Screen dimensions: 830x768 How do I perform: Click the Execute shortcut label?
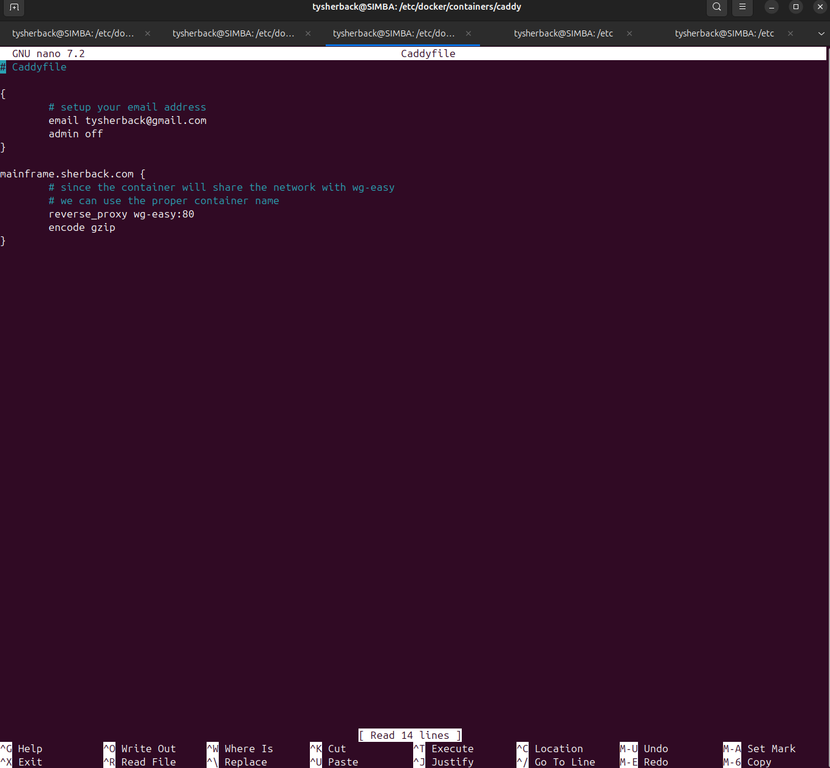click(x=453, y=748)
